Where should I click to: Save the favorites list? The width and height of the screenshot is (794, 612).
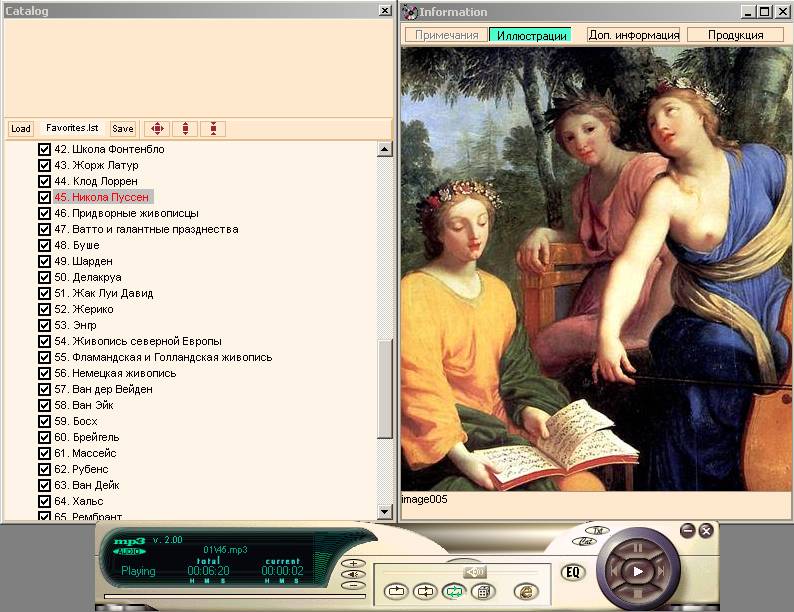pyautogui.click(x=123, y=129)
